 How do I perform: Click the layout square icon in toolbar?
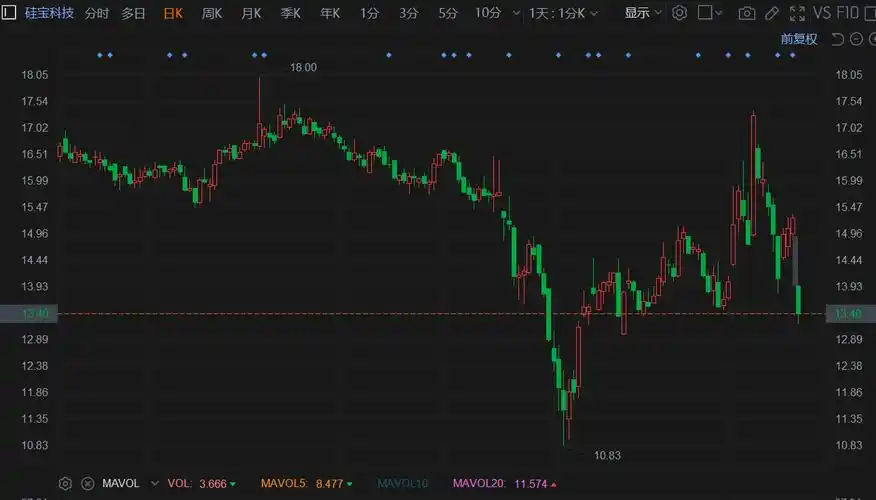click(x=705, y=12)
